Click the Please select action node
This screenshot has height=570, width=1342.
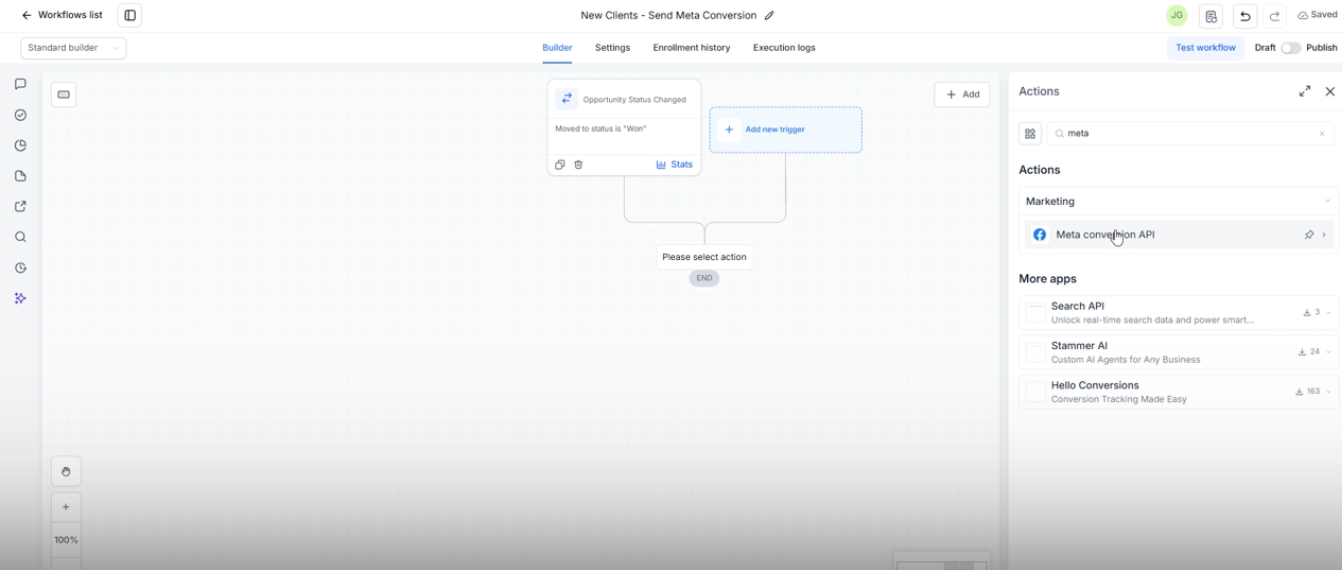pyautogui.click(x=704, y=257)
